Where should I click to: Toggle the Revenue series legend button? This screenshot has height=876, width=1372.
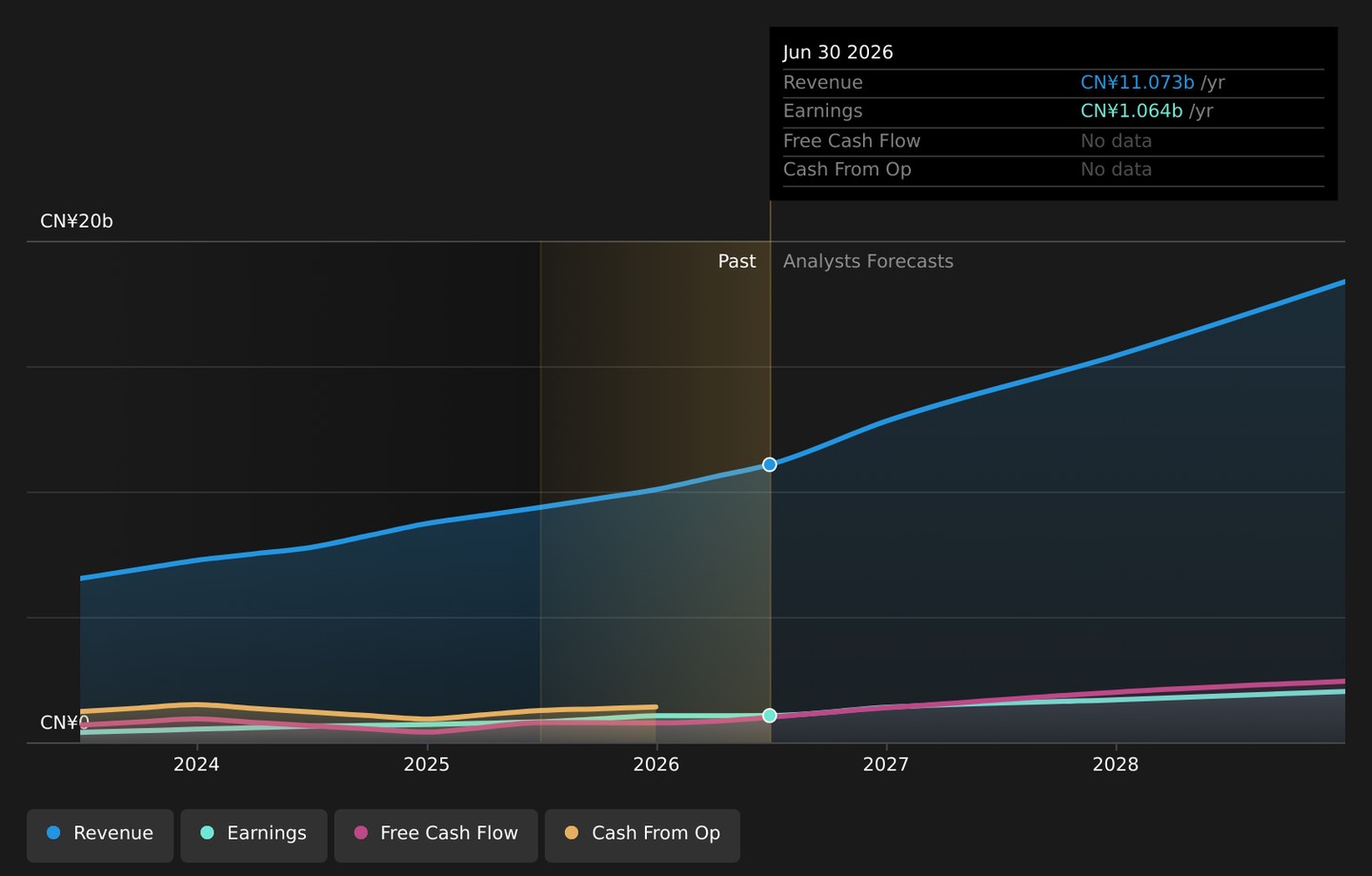click(x=100, y=835)
